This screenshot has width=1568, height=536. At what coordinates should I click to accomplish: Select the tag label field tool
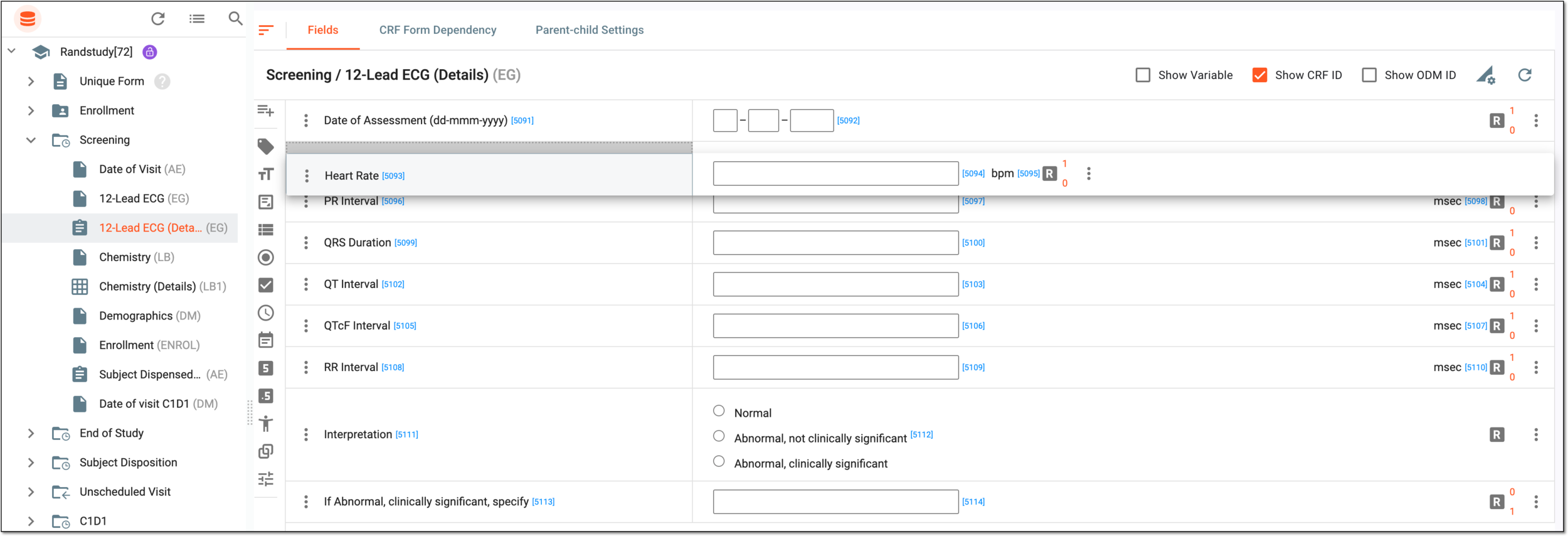266,146
